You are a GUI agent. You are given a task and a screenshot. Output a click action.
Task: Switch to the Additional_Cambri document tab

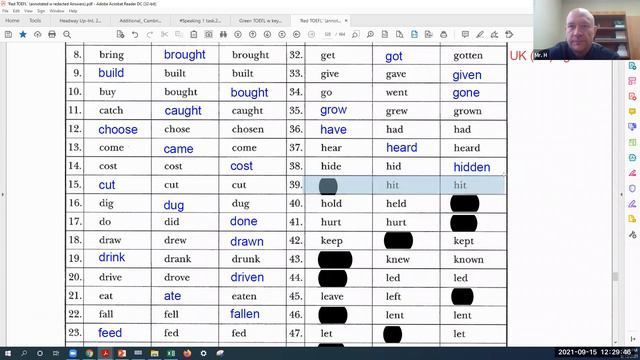[140, 20]
